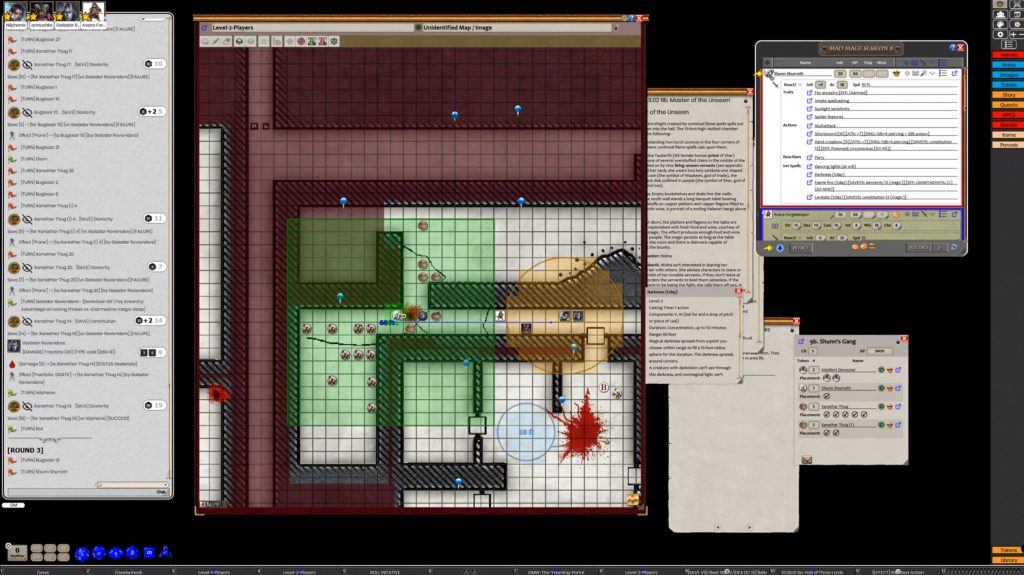The image size is (1024, 575).
Task: Open Levitate spell link icon
Action: tap(809, 197)
